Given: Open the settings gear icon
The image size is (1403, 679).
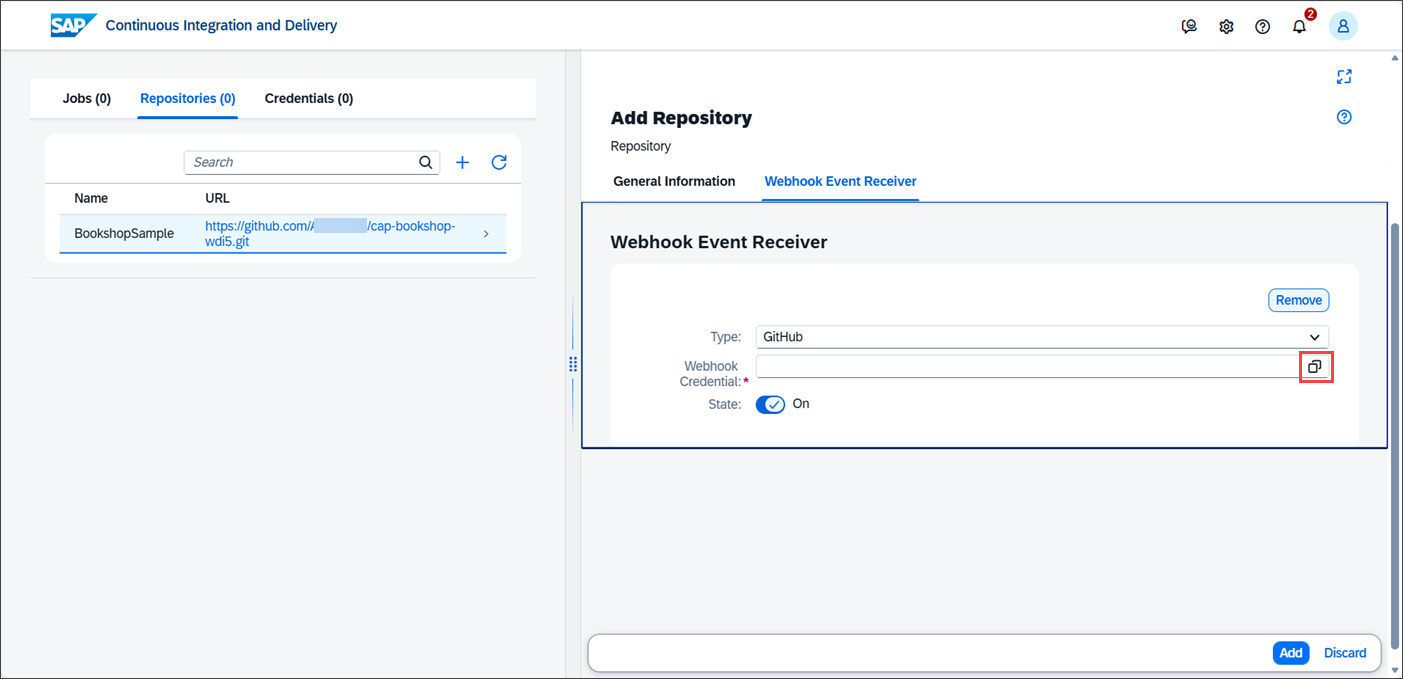Looking at the screenshot, I should click(x=1226, y=27).
